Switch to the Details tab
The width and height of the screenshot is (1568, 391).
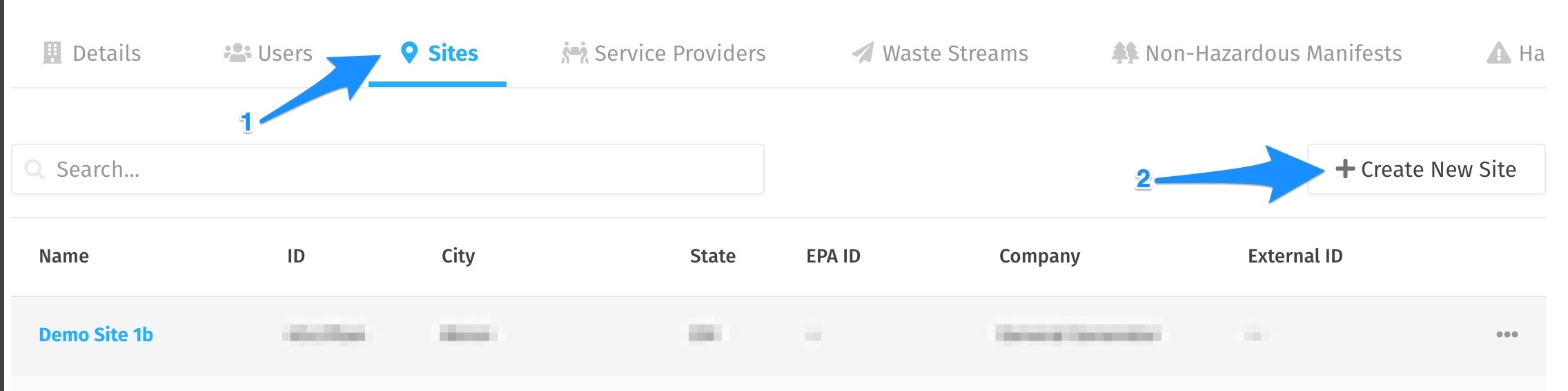(92, 53)
